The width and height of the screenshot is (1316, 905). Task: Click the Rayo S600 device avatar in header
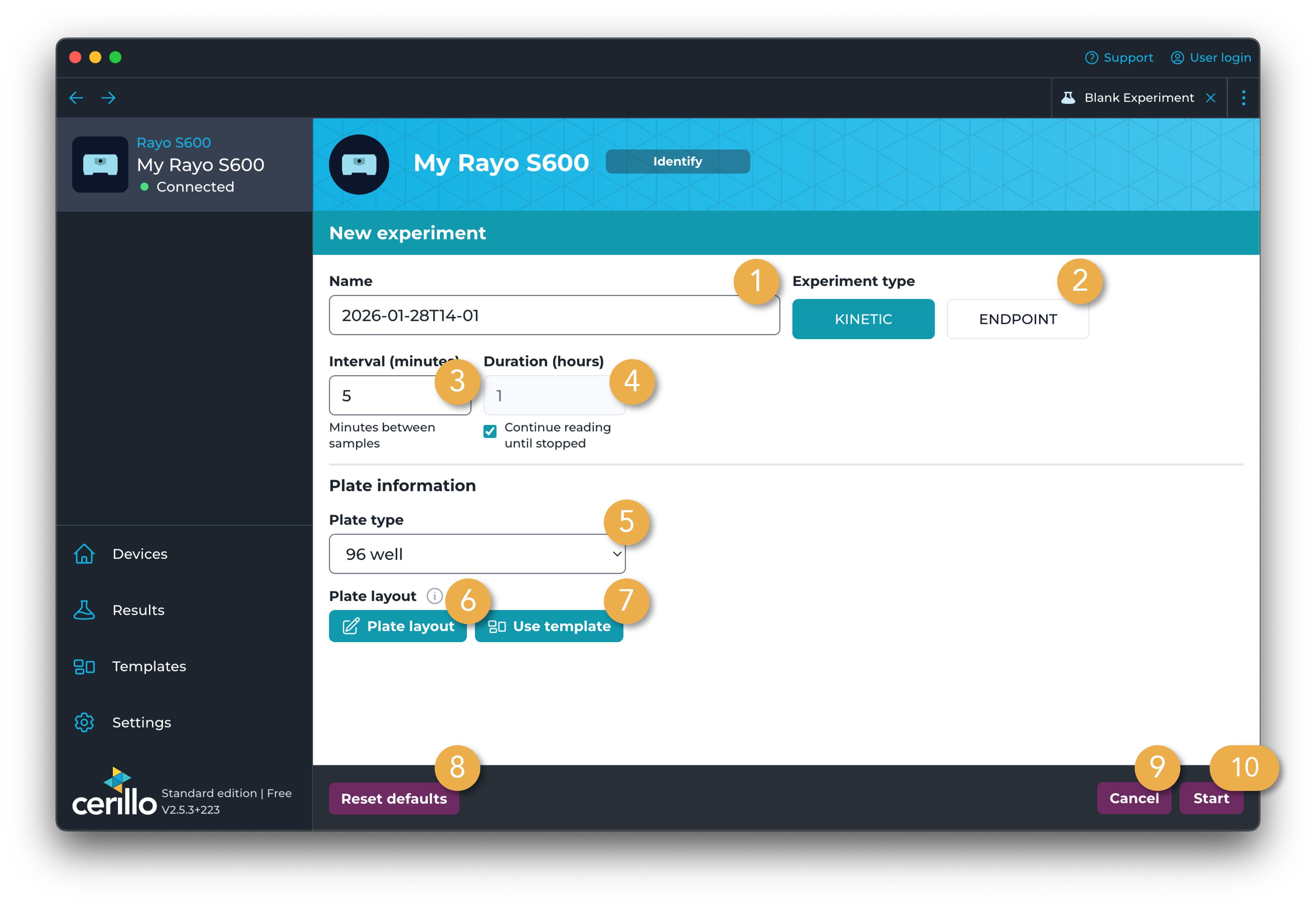pyautogui.click(x=359, y=165)
